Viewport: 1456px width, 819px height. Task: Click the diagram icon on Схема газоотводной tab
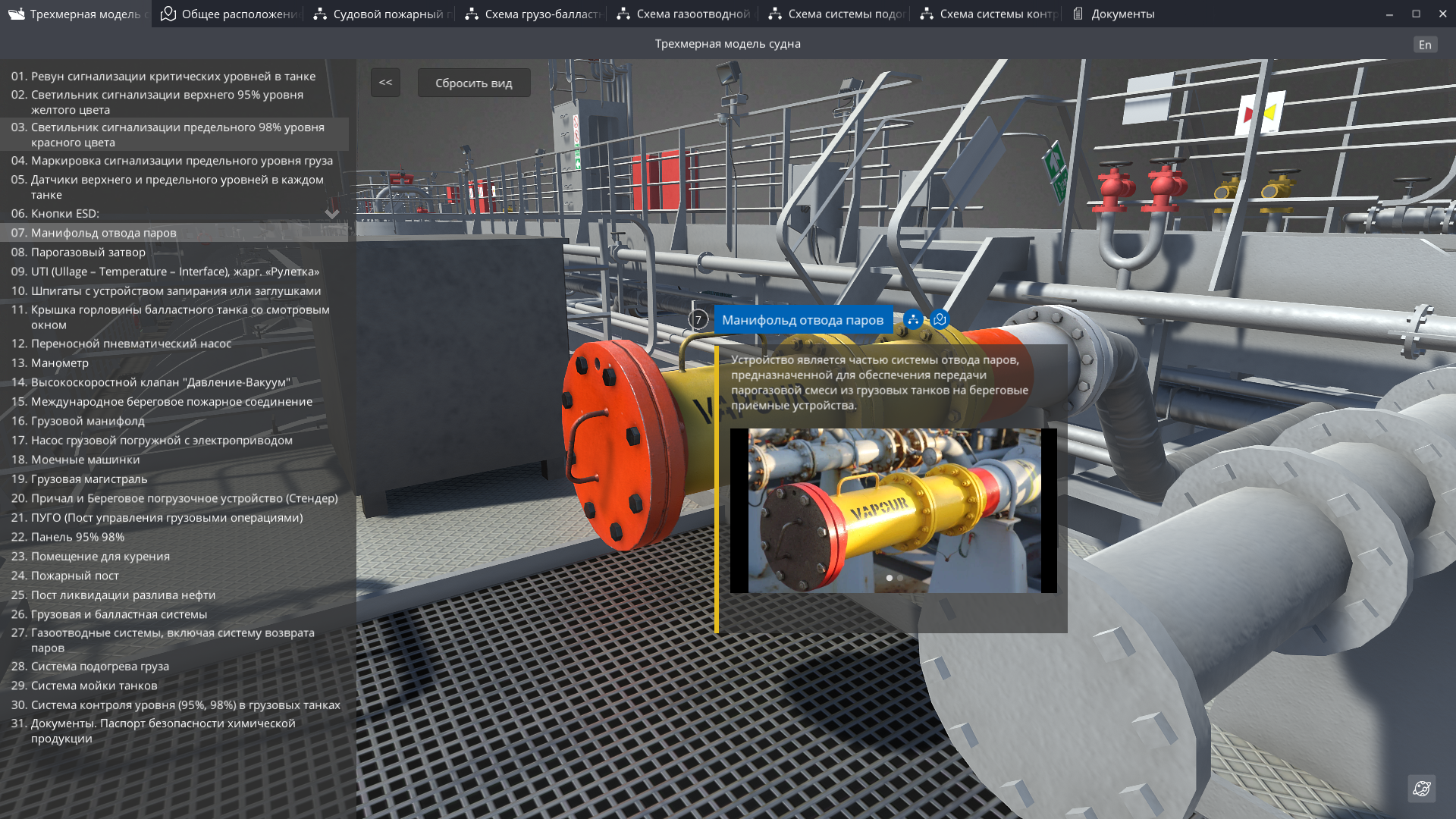(x=623, y=14)
